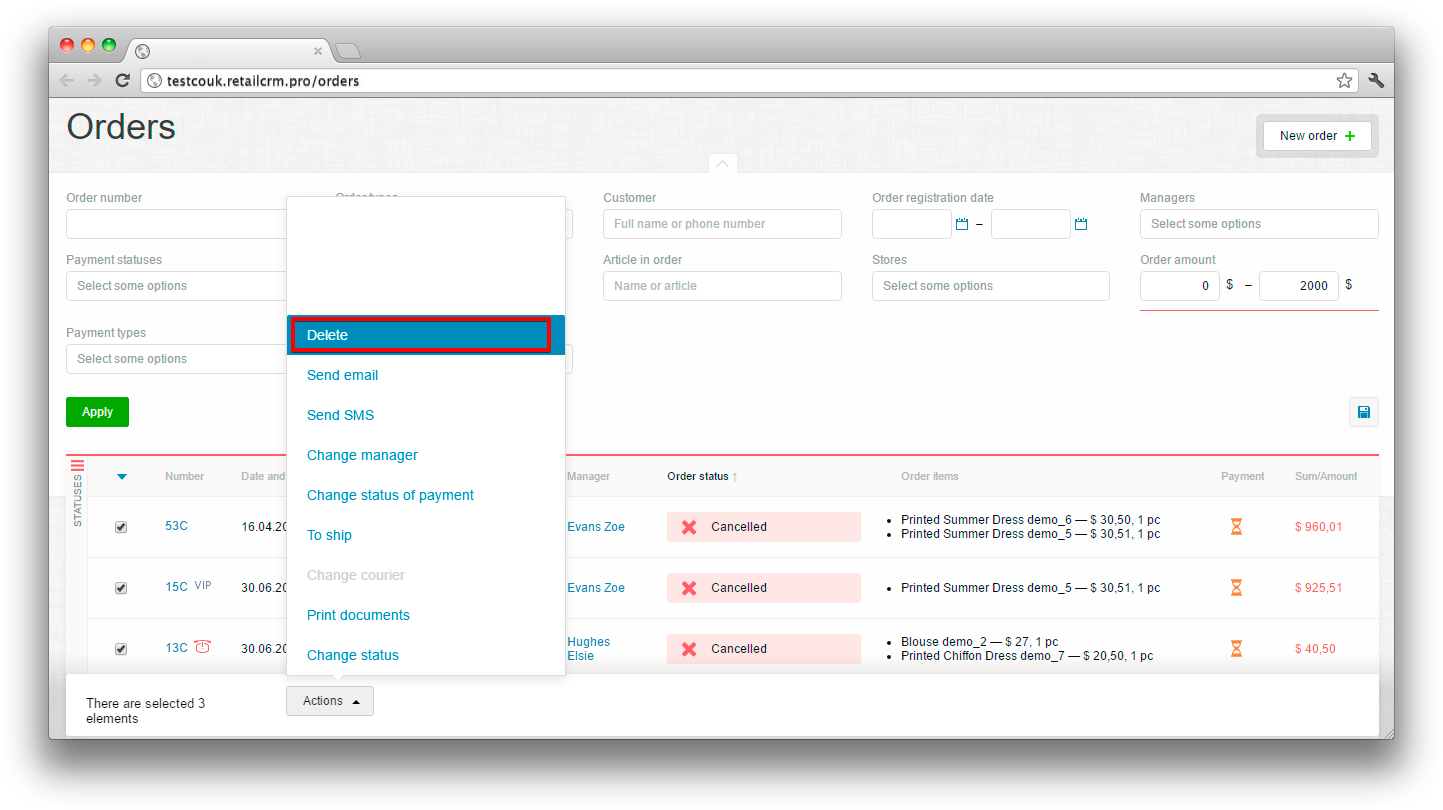The image size is (1443, 810).
Task: Select To ship menu item
Action: [426, 535]
